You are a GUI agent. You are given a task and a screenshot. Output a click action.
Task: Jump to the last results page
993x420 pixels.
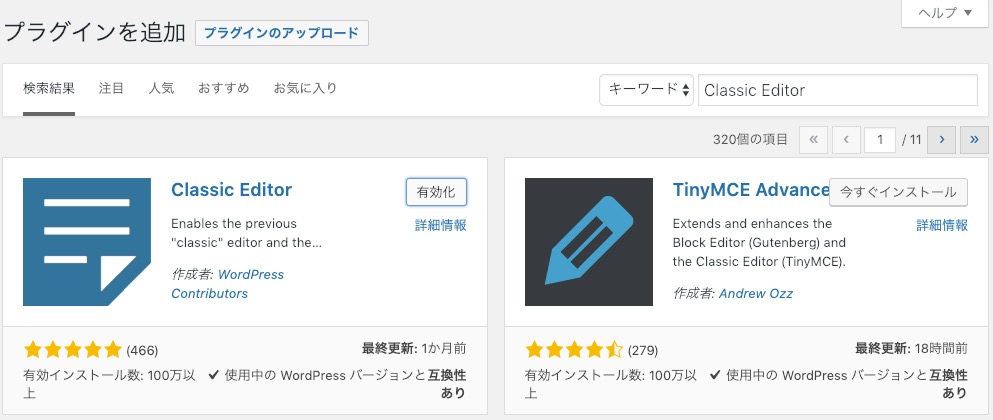pyautogui.click(x=974, y=140)
